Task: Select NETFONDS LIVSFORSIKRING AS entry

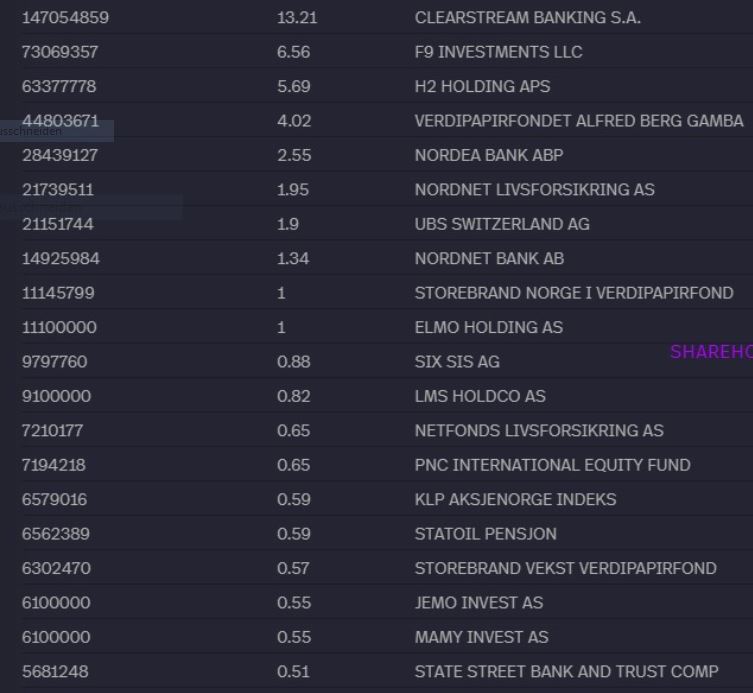Action: pos(539,431)
